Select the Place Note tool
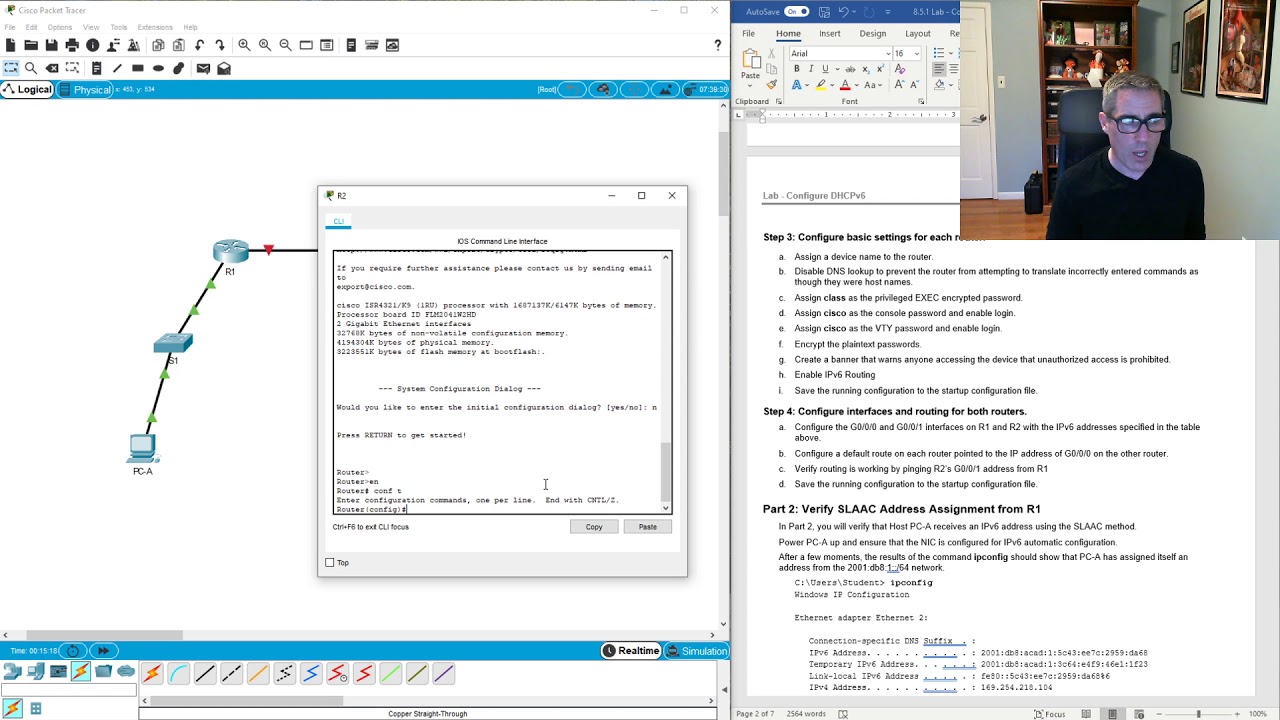The height and width of the screenshot is (720, 1280). [96, 68]
